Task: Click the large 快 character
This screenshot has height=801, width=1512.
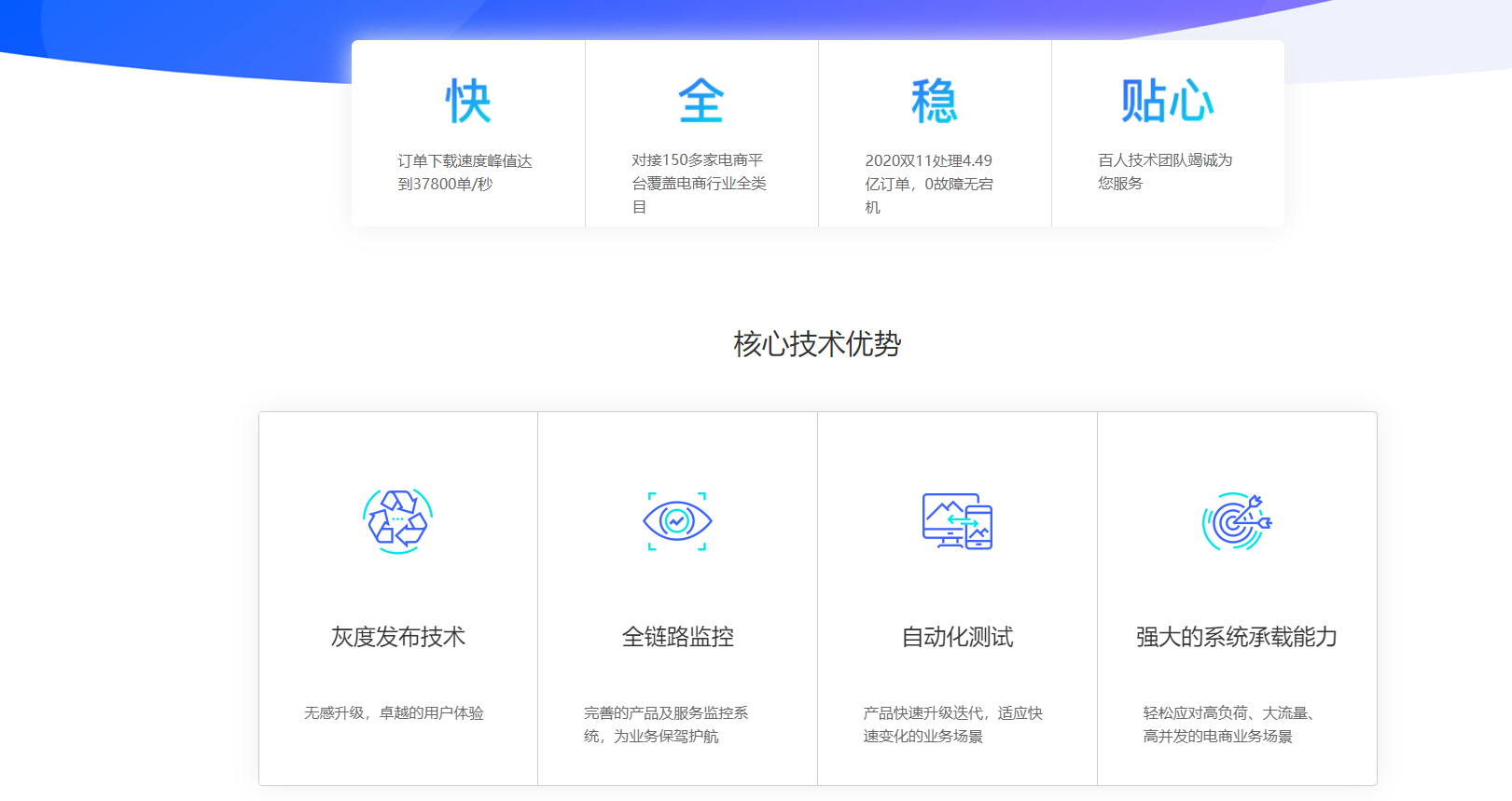Action: click(468, 101)
